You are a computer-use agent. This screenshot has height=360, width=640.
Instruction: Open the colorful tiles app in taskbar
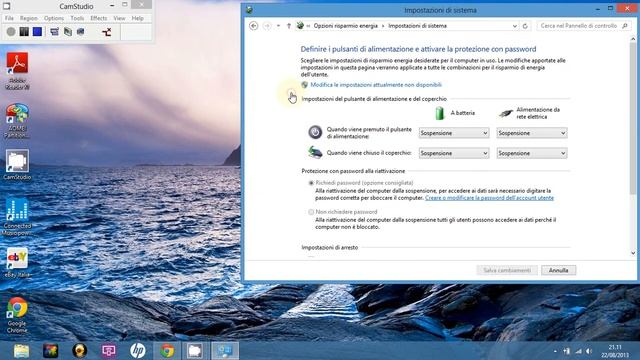[51, 351]
